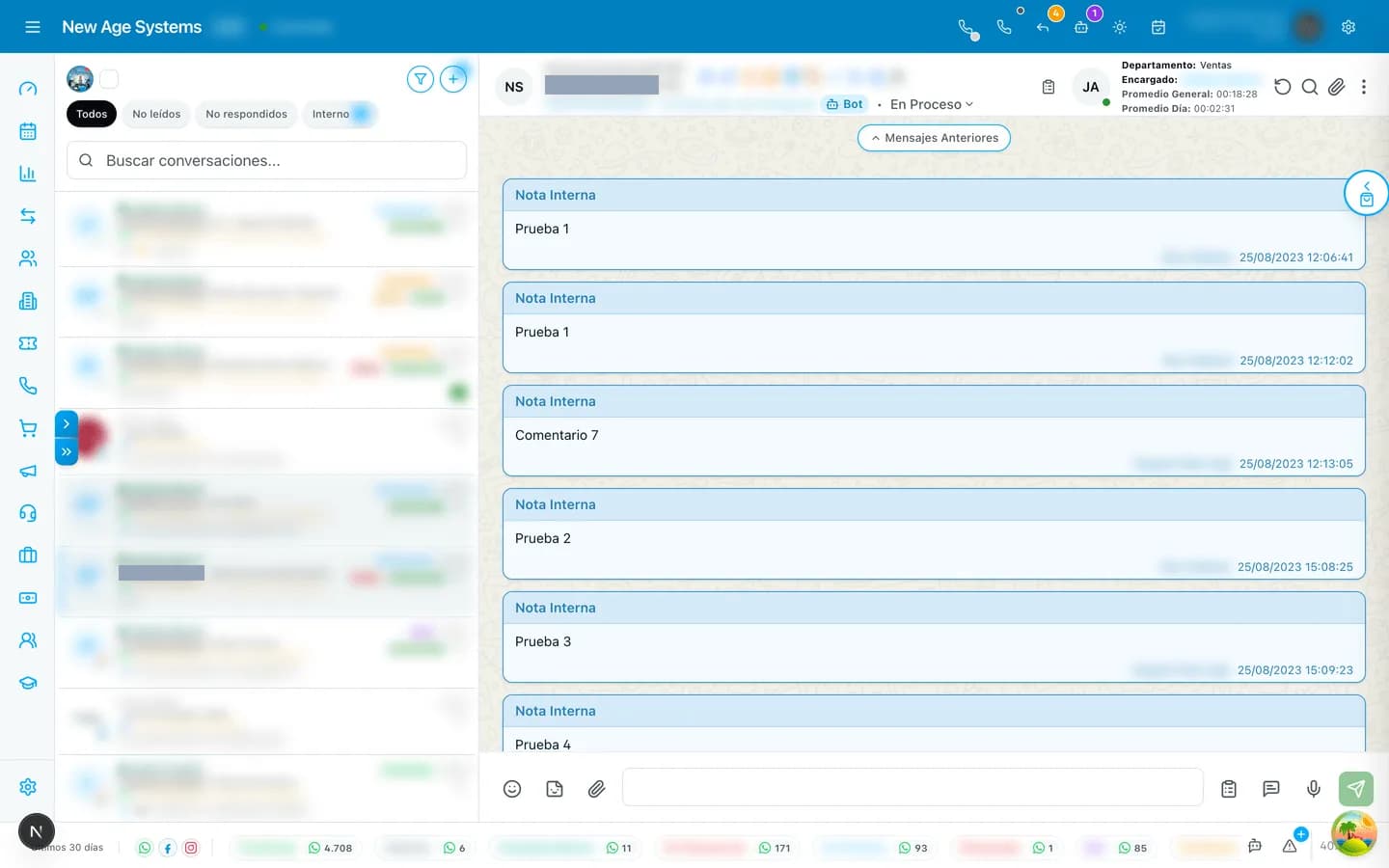Click the Prueba 2 internal note

click(x=934, y=534)
